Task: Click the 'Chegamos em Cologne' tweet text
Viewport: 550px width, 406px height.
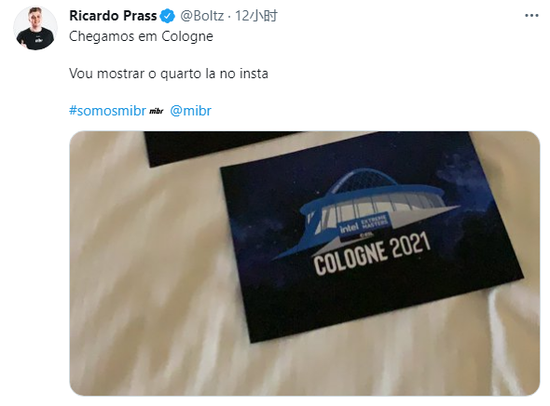Action: [141, 36]
